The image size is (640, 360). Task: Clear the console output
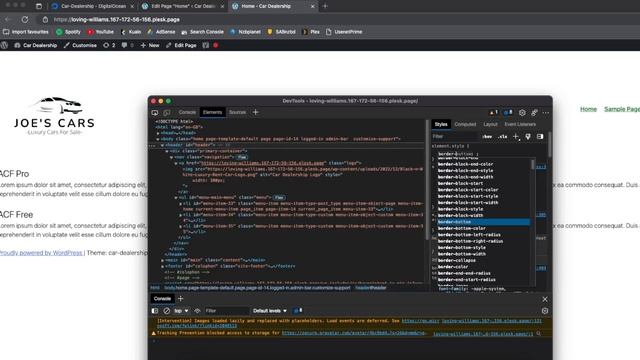[x=167, y=311]
